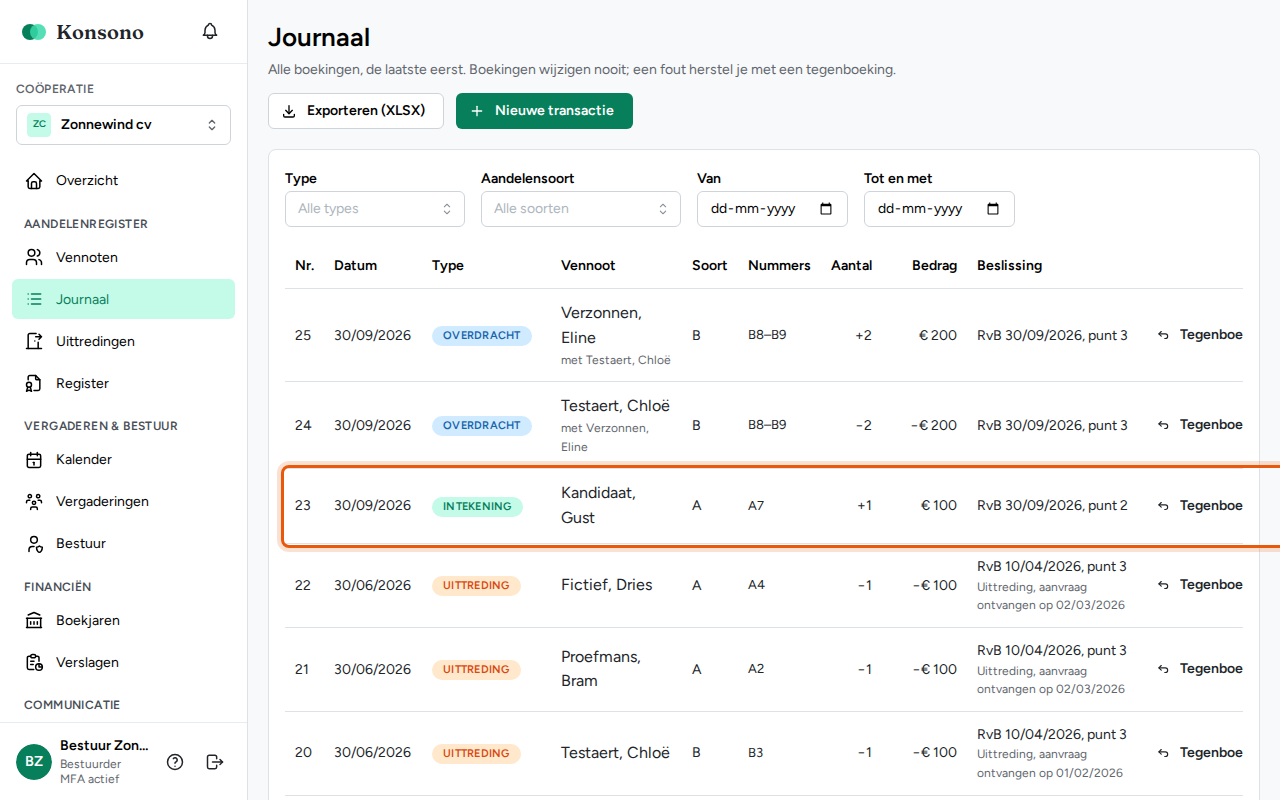Click Tegenboeking for Kandidaat, Gust entry
Viewport: 1280px width, 800px height.
coord(1200,506)
